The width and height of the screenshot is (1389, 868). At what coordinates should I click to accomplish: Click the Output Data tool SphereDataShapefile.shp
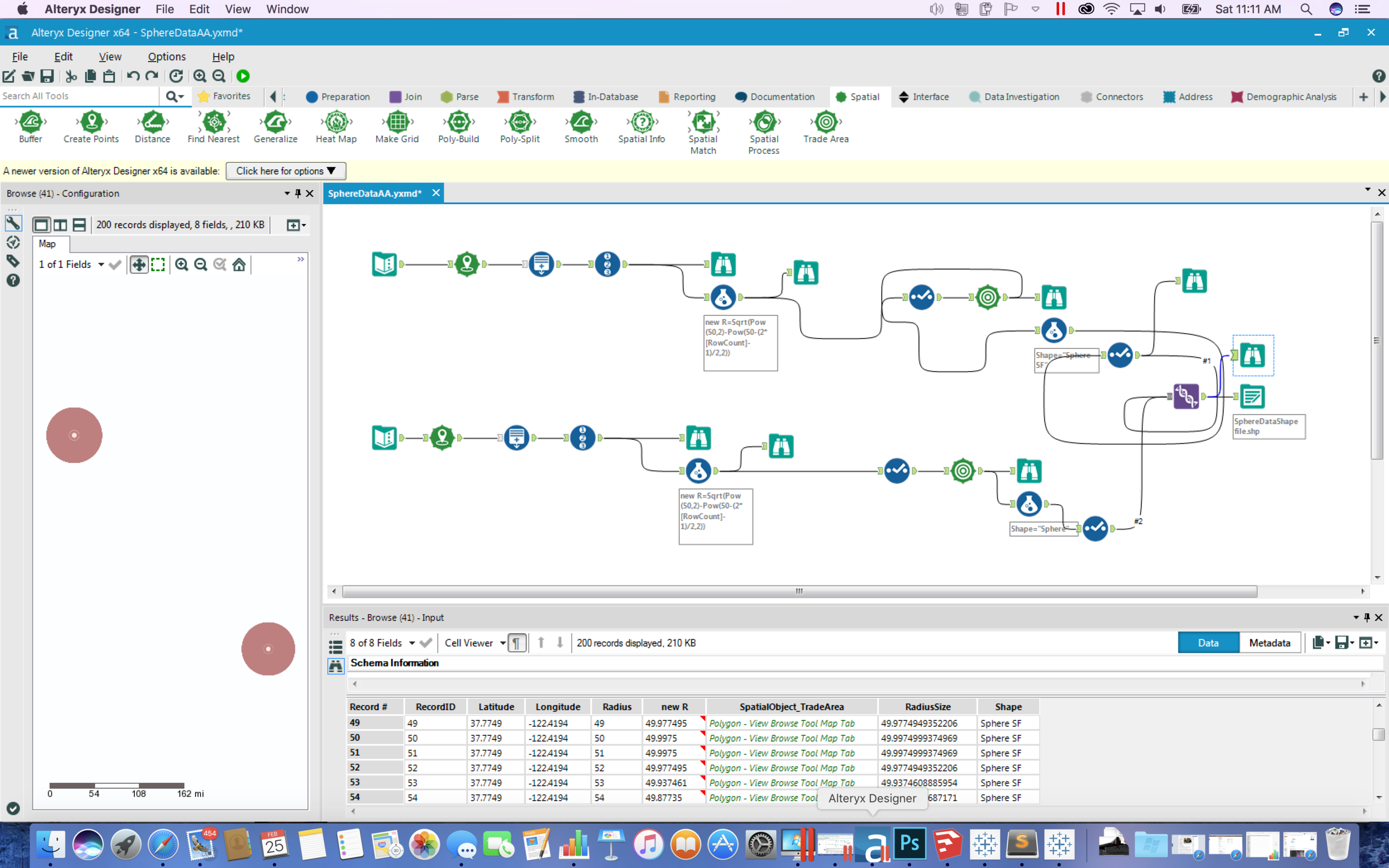pos(1252,396)
